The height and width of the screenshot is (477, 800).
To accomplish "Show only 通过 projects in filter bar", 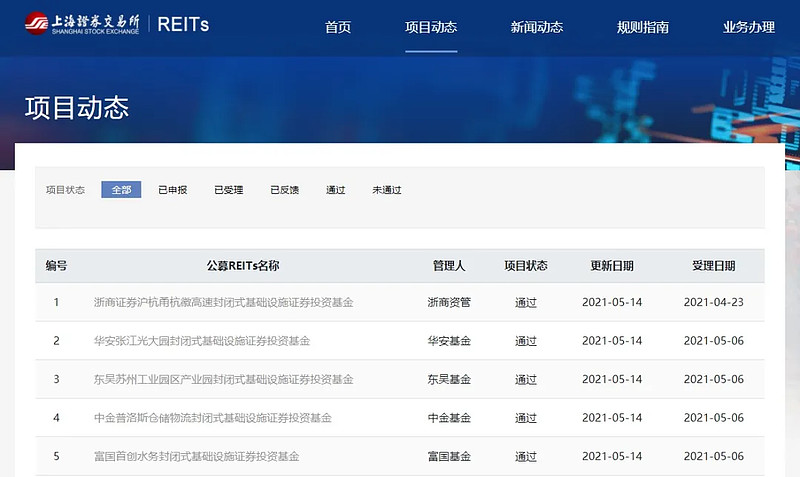I will (336, 190).
